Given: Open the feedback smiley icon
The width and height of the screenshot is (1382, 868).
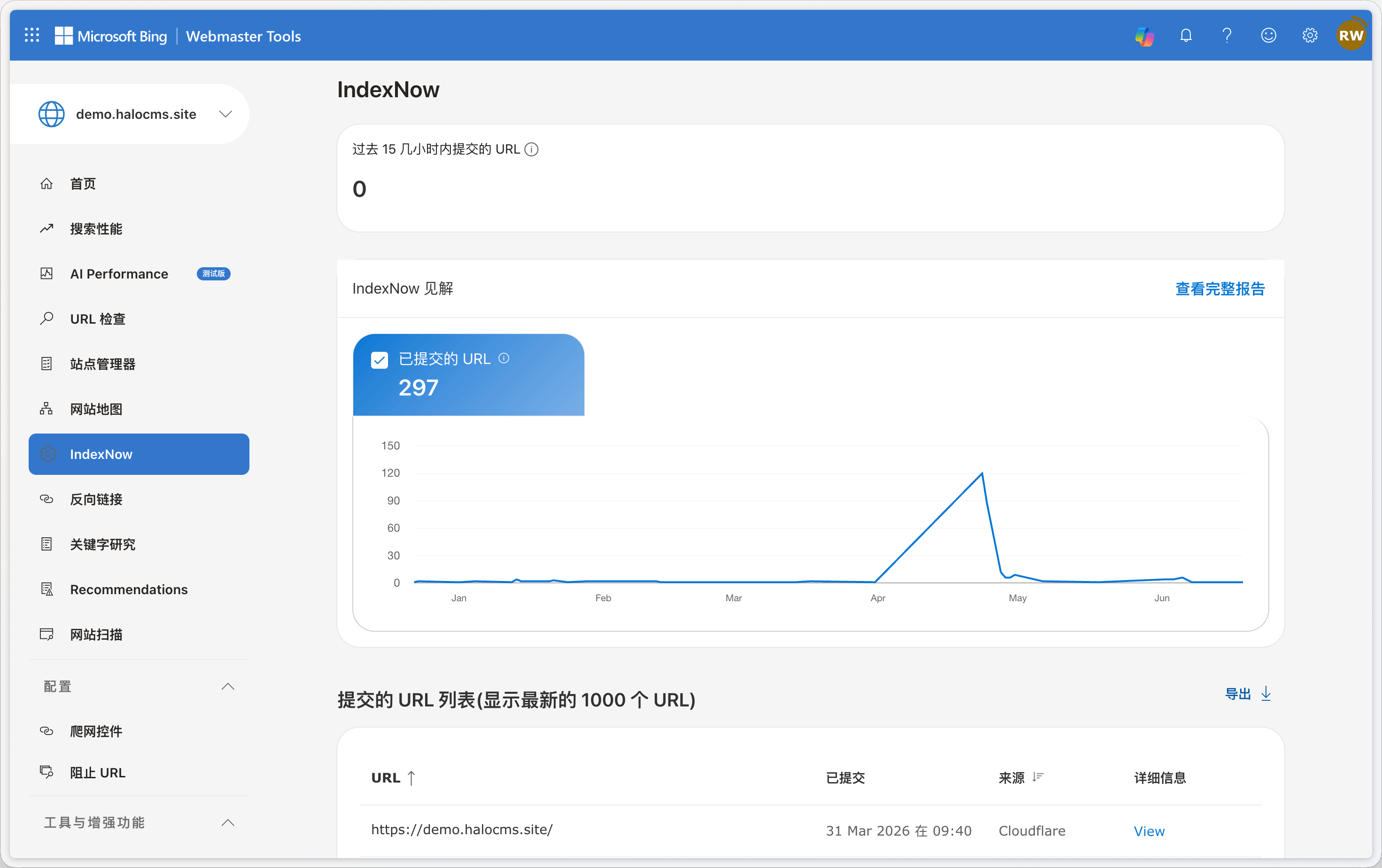Looking at the screenshot, I should coord(1268,36).
